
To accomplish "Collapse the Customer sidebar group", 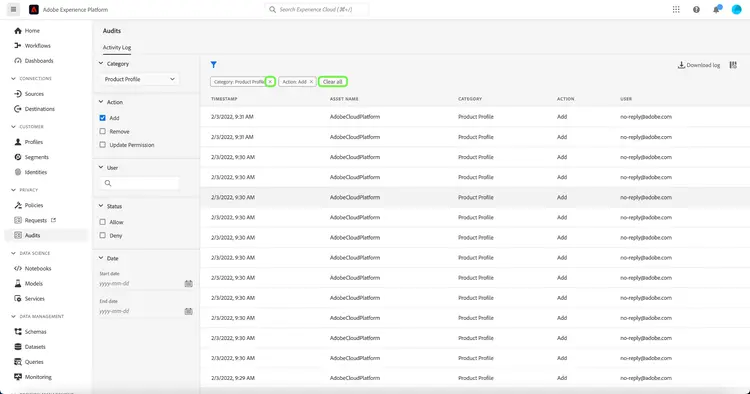I will pos(13,127).
